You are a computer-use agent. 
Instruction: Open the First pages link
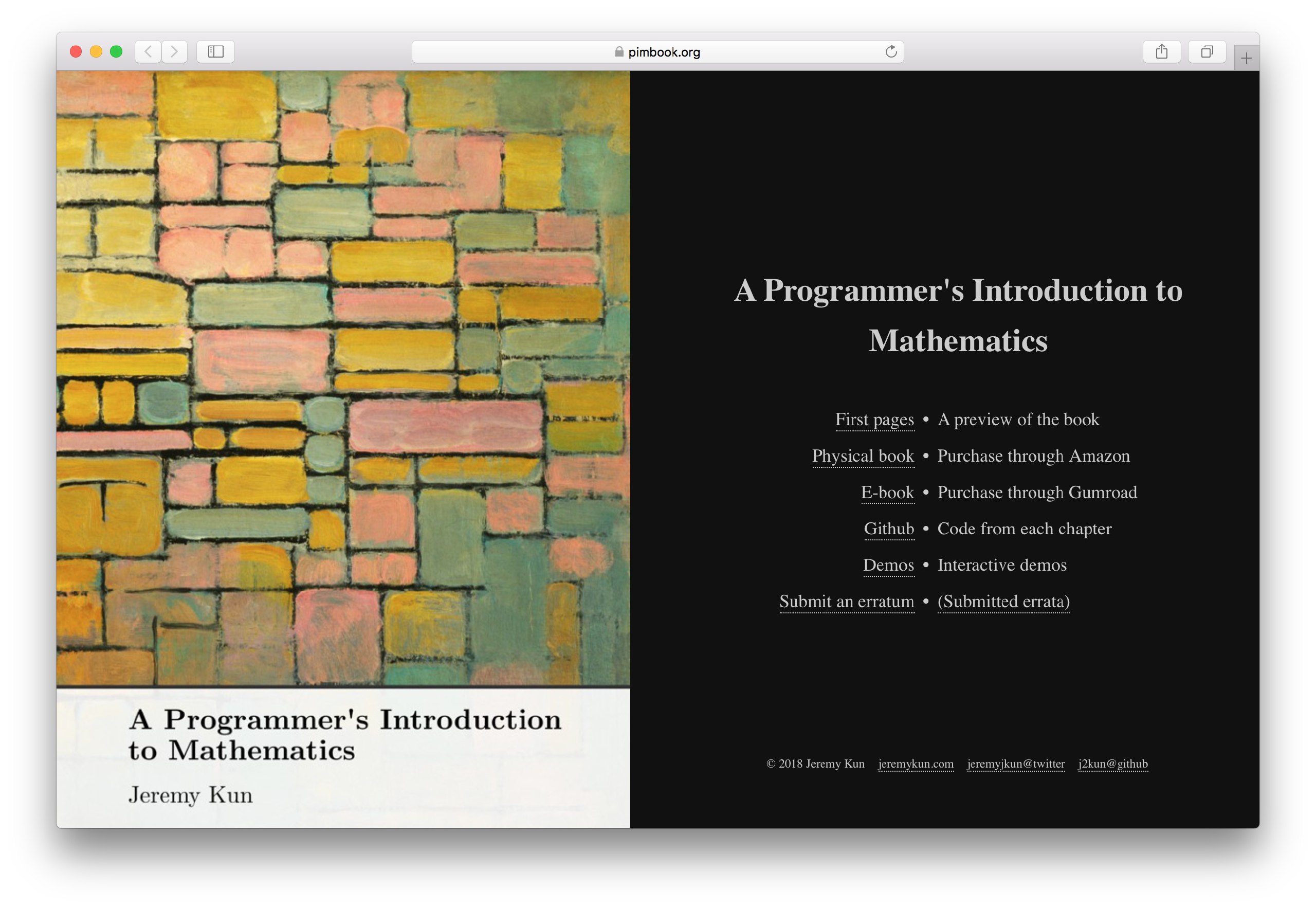point(874,420)
